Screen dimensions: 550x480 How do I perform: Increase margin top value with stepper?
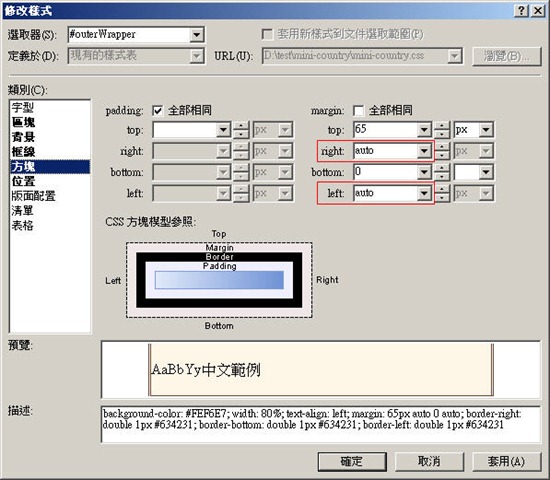point(442,126)
